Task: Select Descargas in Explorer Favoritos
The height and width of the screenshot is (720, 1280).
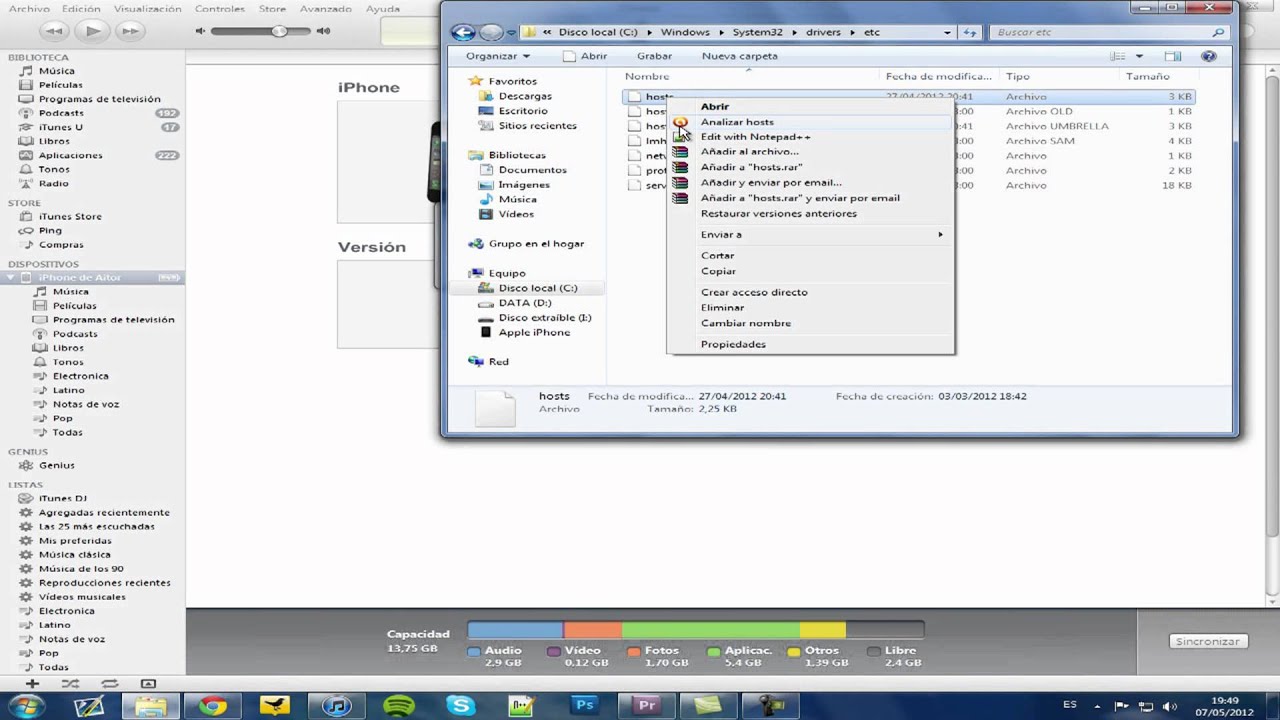Action: (x=525, y=96)
